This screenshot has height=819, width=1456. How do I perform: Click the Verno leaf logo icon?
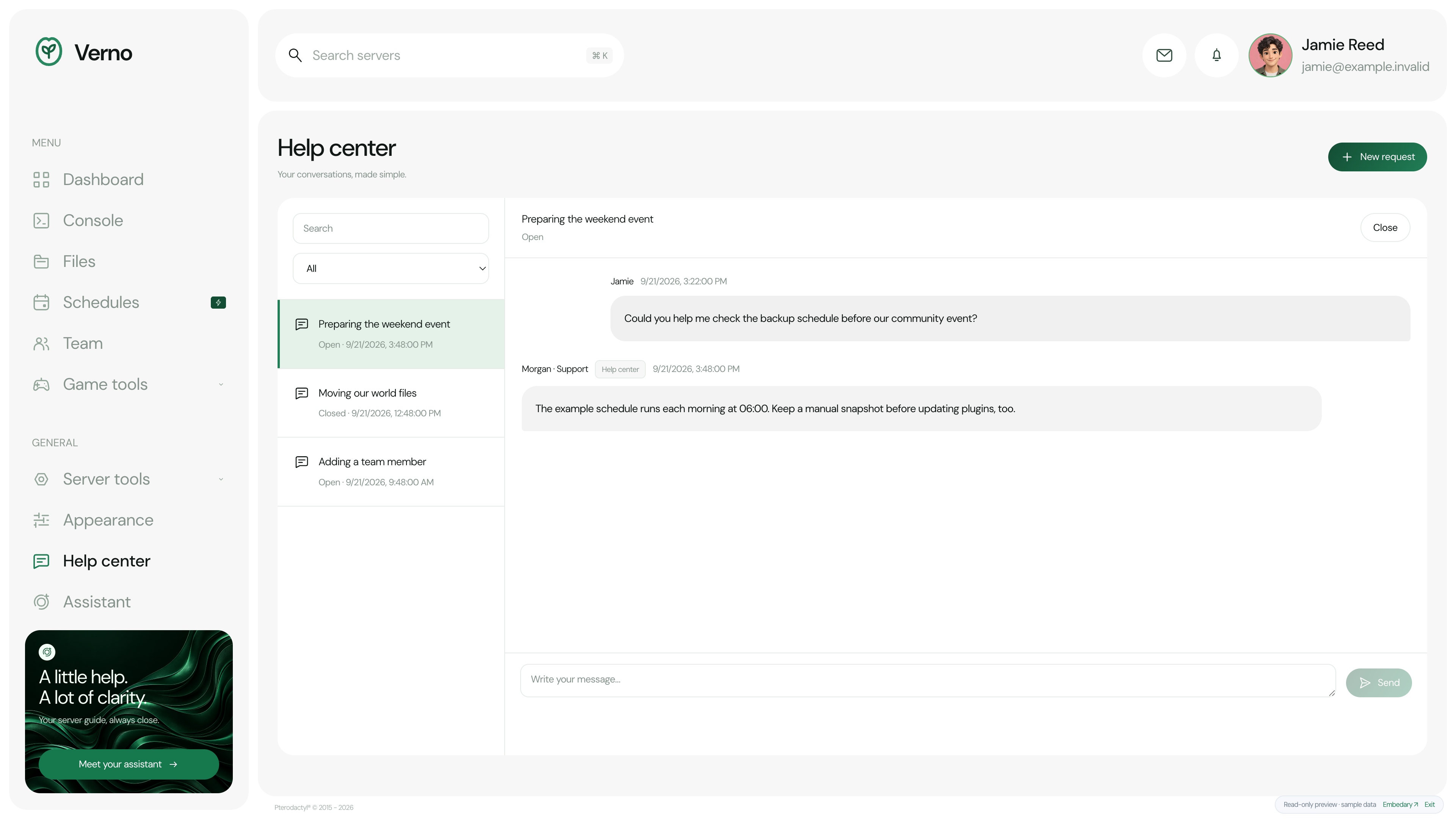point(49,52)
